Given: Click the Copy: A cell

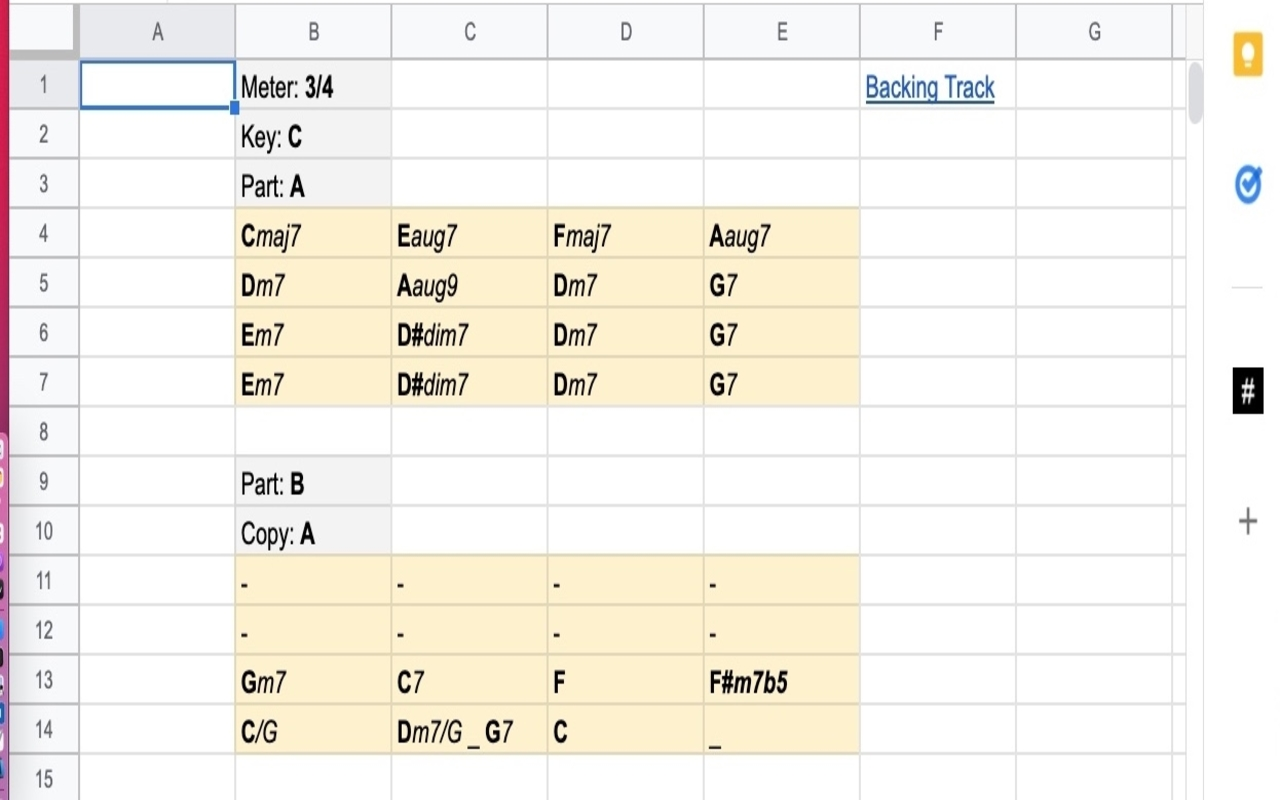Looking at the screenshot, I should pyautogui.click(x=313, y=533).
